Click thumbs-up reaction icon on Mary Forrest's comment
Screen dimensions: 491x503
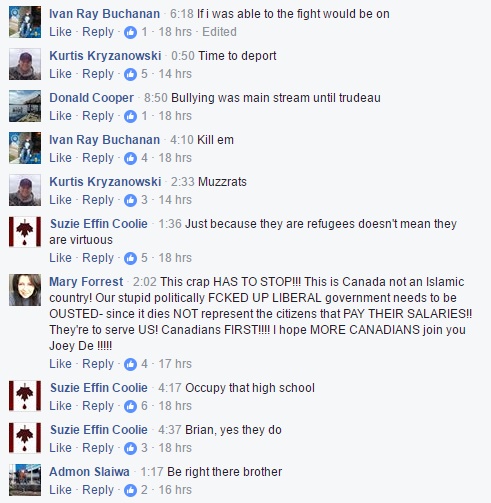130,364
